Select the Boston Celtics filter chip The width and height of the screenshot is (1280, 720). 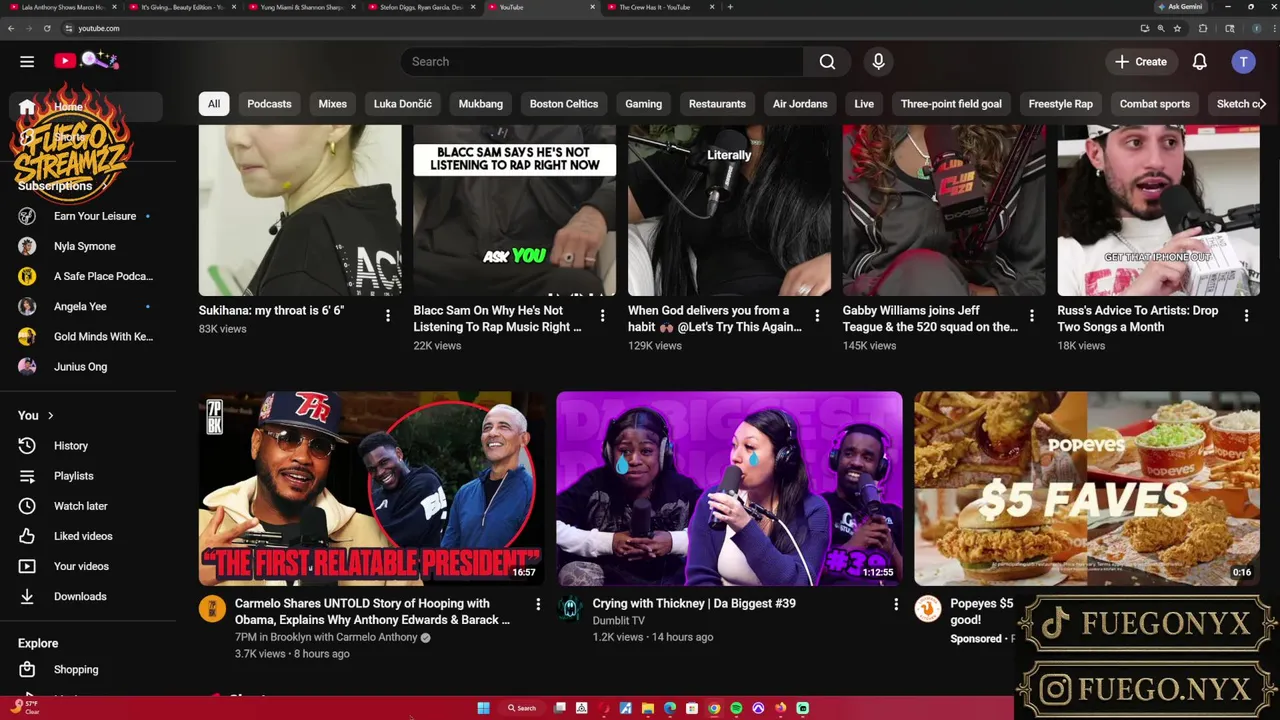[x=564, y=104]
